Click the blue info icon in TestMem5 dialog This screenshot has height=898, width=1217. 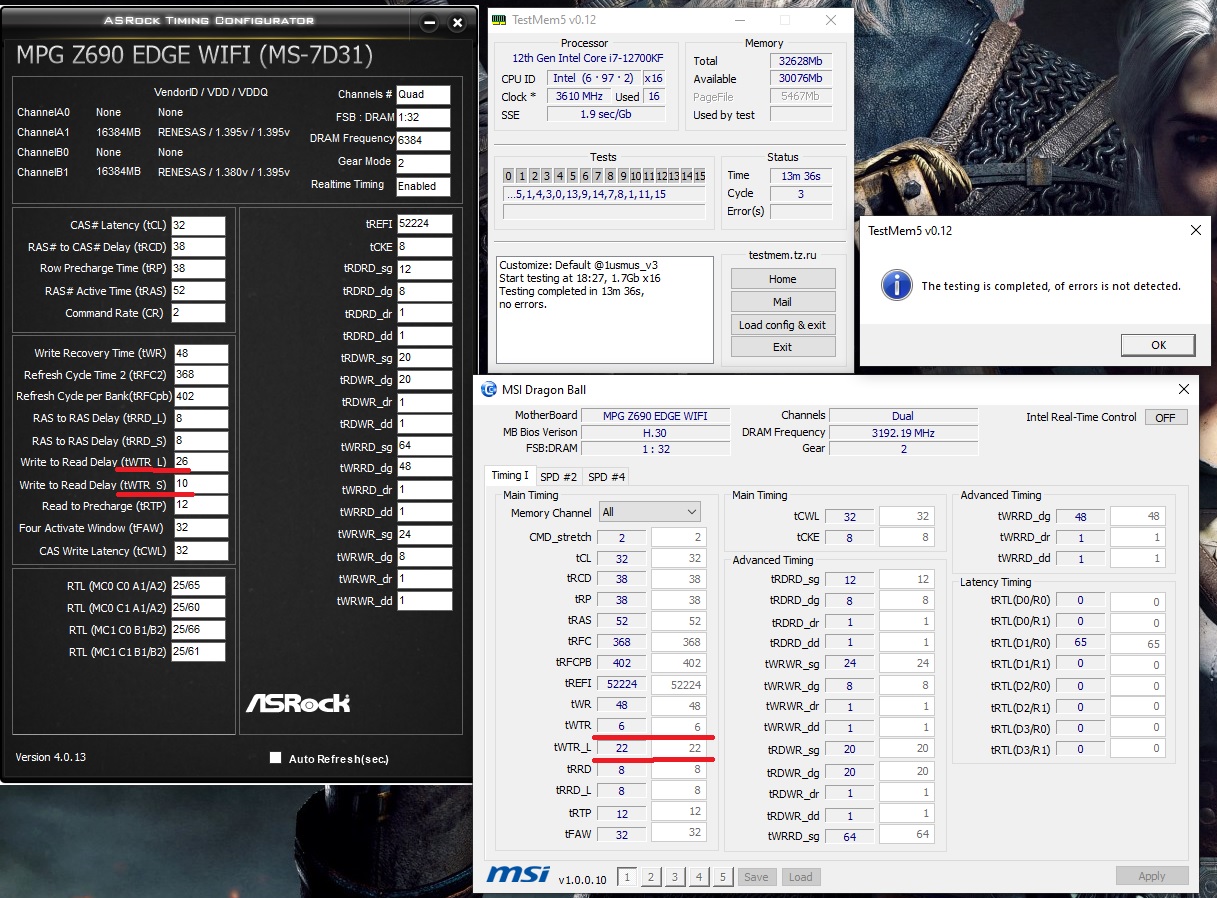[896, 285]
